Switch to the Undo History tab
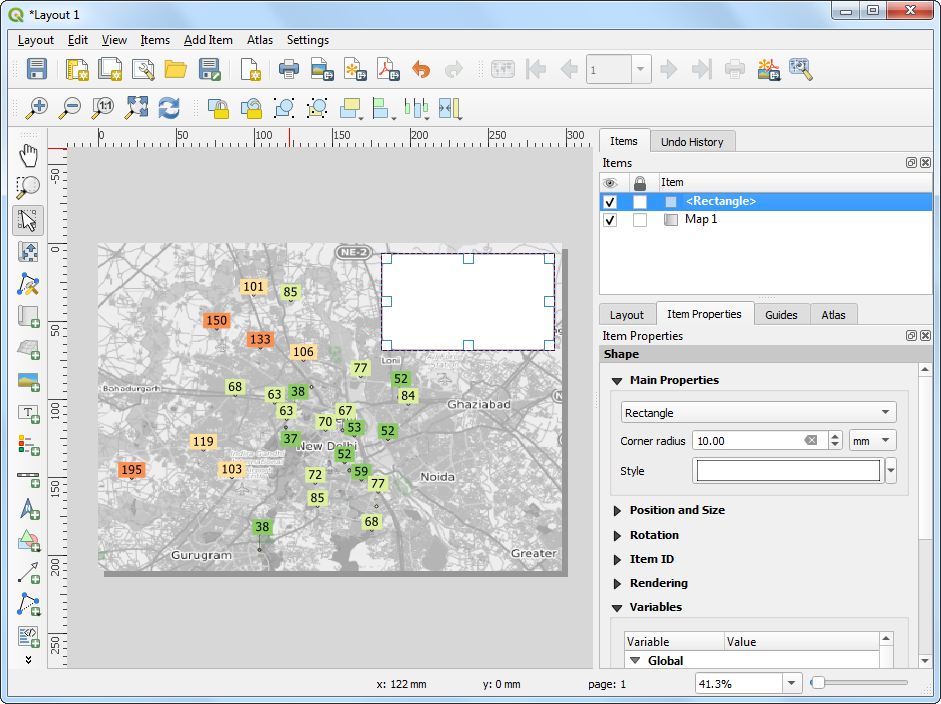Viewport: 941px width, 704px height. pyautogui.click(x=692, y=142)
